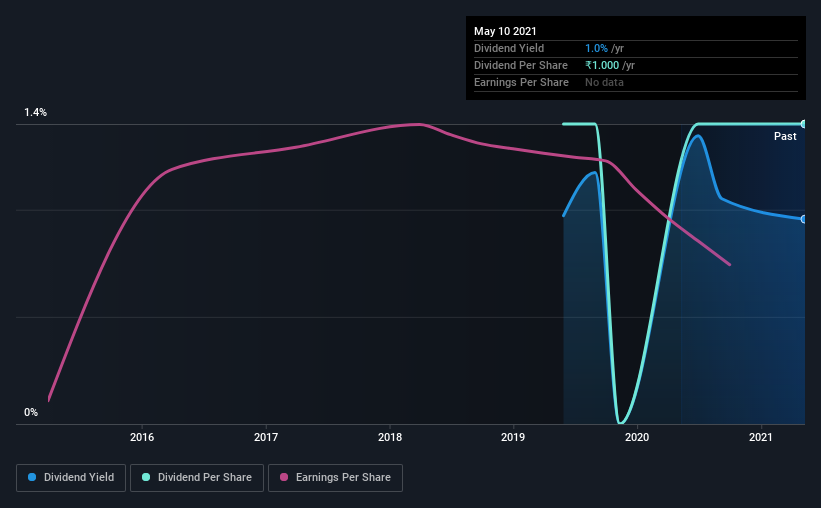Toggle the Dividend Per Share legend button
The width and height of the screenshot is (821, 508).
pos(197,478)
